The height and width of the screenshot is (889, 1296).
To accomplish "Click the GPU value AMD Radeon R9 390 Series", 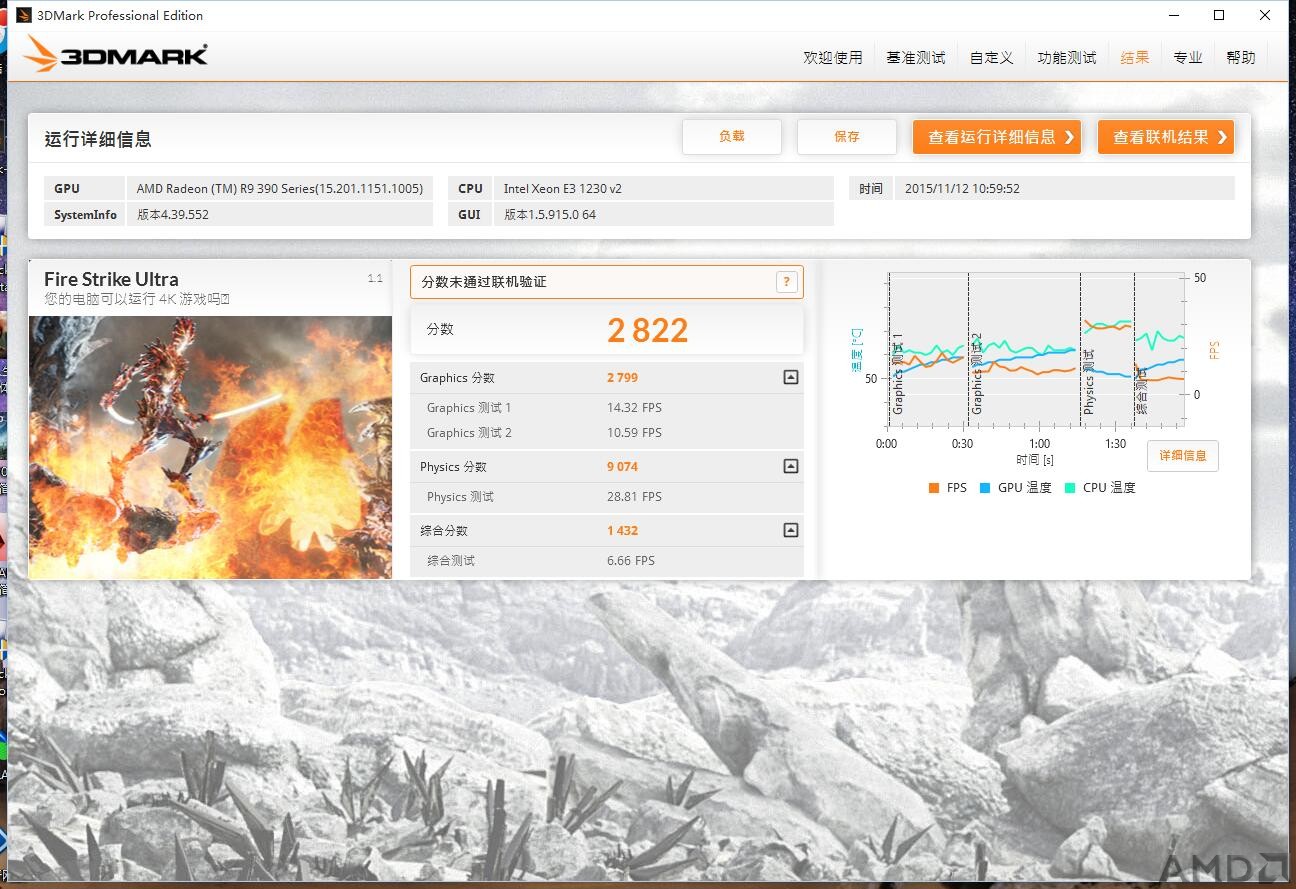I will (x=280, y=188).
